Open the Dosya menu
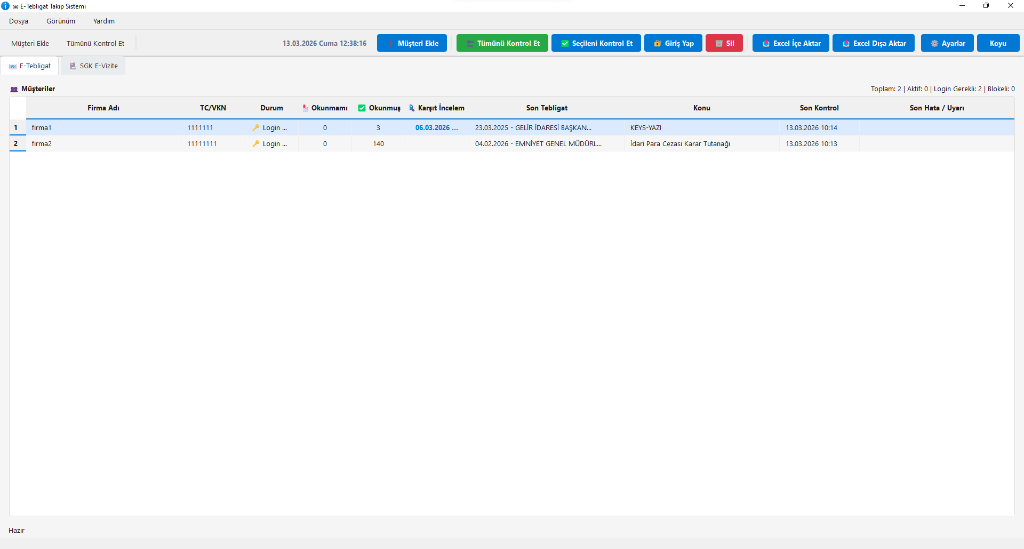The height and width of the screenshot is (549, 1024). [19, 21]
